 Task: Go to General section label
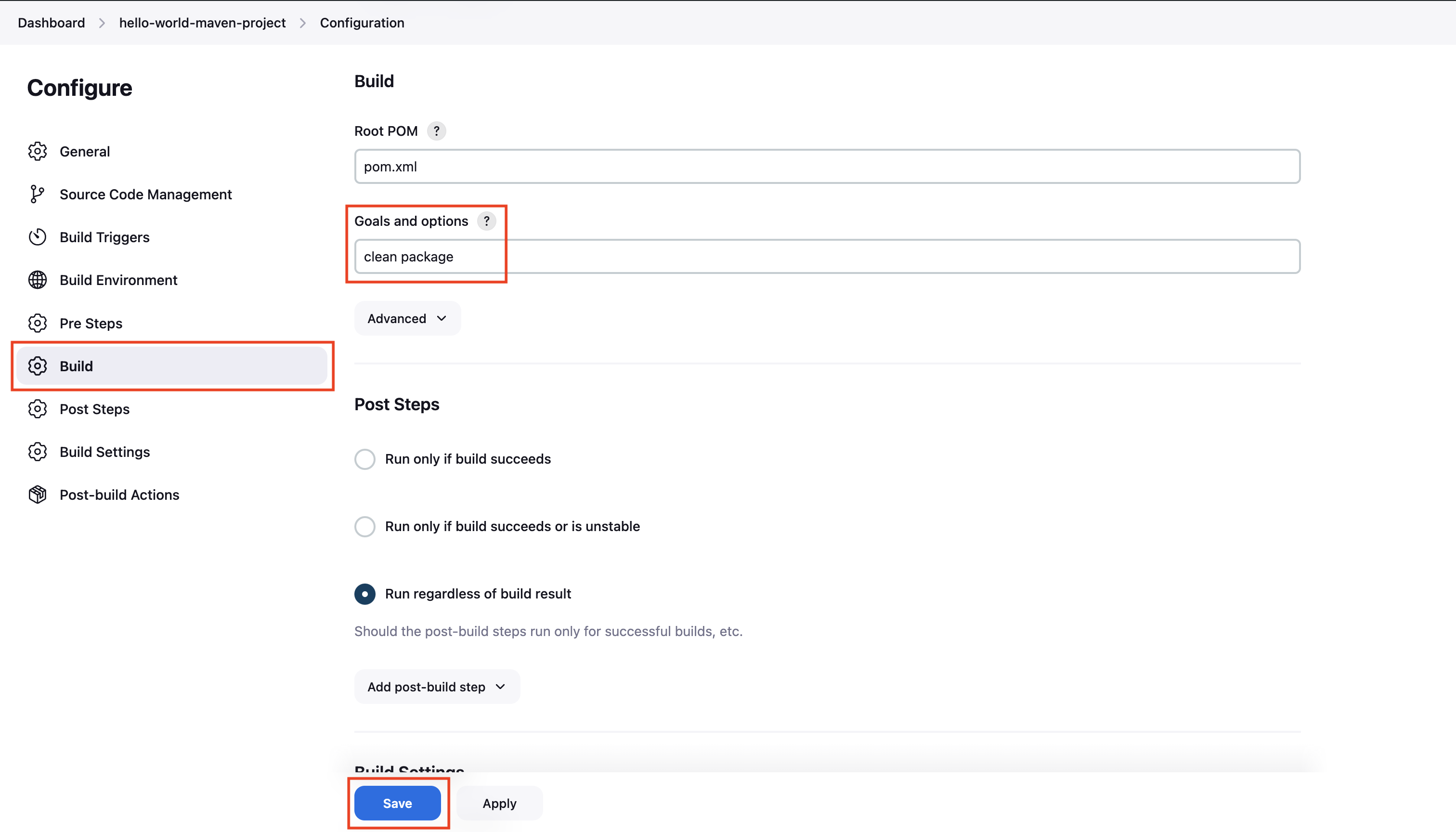85,152
